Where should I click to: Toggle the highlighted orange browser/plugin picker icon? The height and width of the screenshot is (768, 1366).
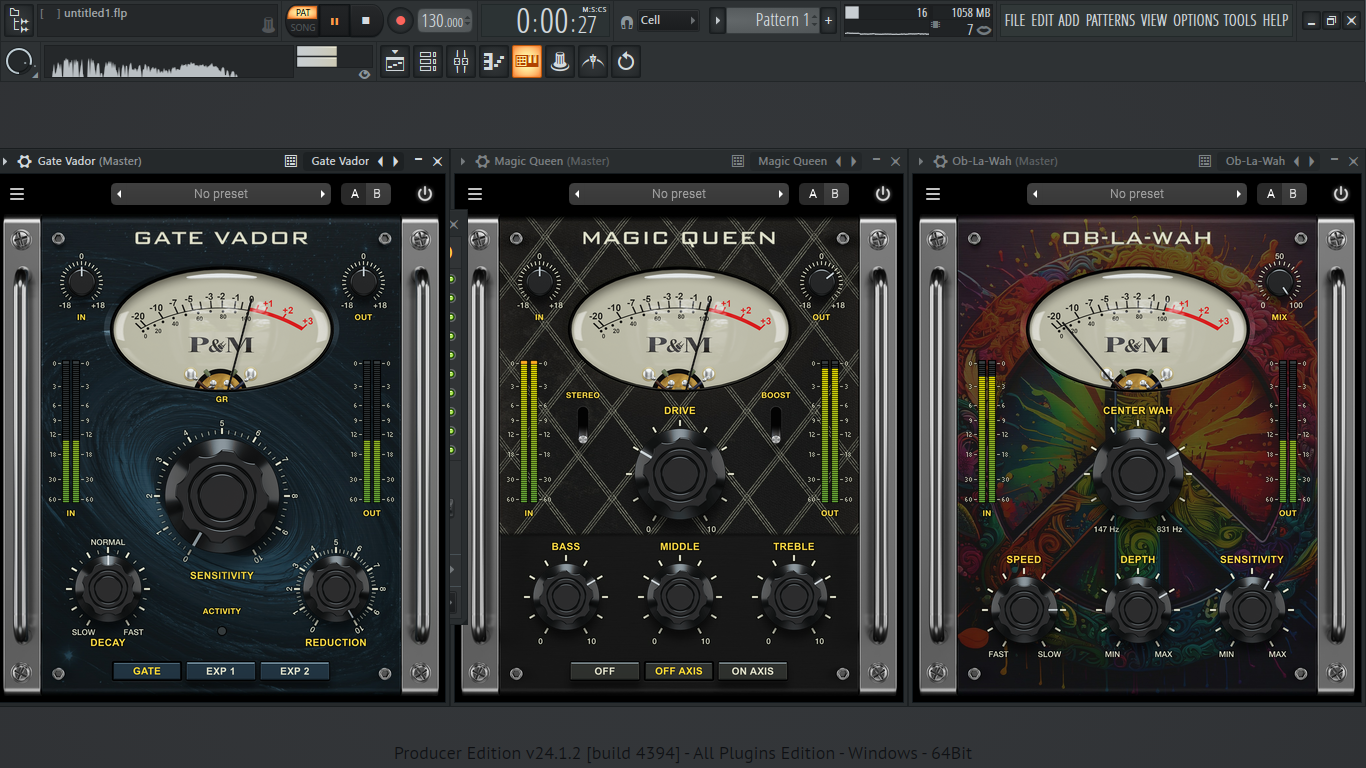(x=527, y=62)
